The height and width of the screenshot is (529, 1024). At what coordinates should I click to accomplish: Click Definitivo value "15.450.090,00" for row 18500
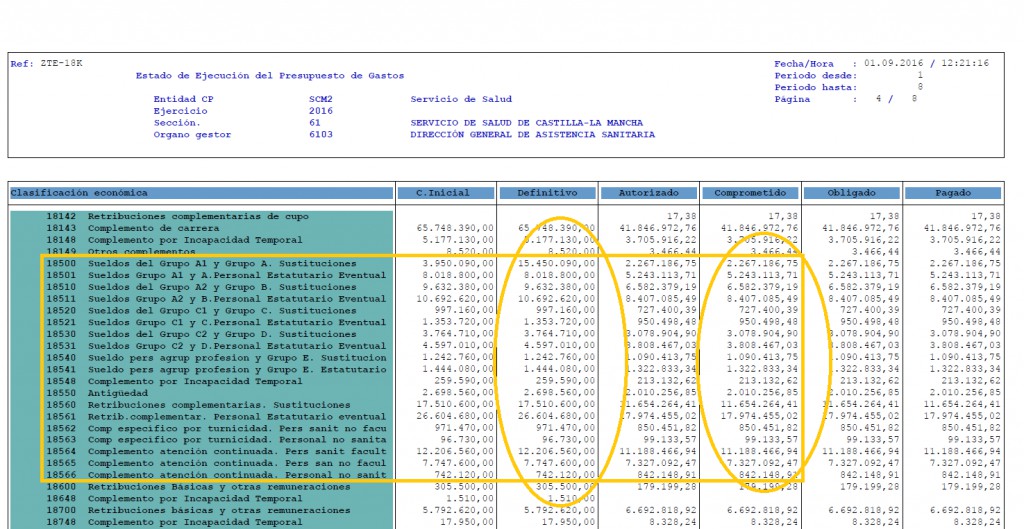point(556,263)
